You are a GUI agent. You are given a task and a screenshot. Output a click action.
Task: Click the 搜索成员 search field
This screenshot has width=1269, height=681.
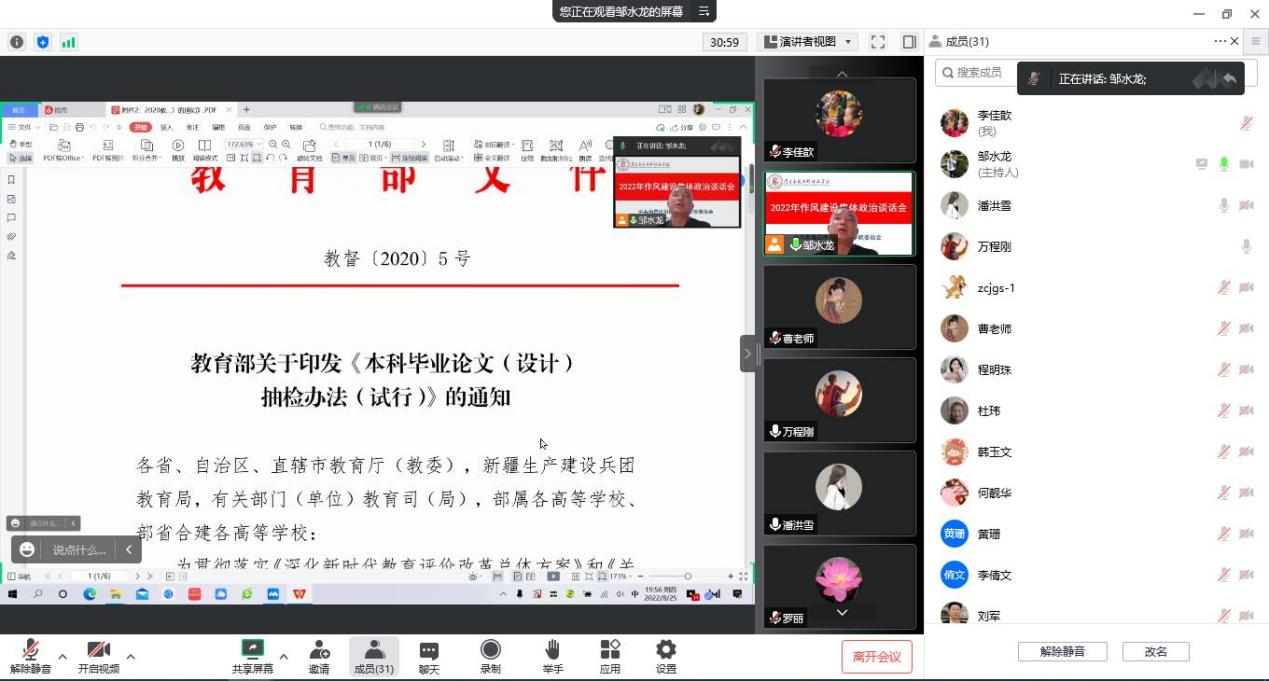pos(980,72)
